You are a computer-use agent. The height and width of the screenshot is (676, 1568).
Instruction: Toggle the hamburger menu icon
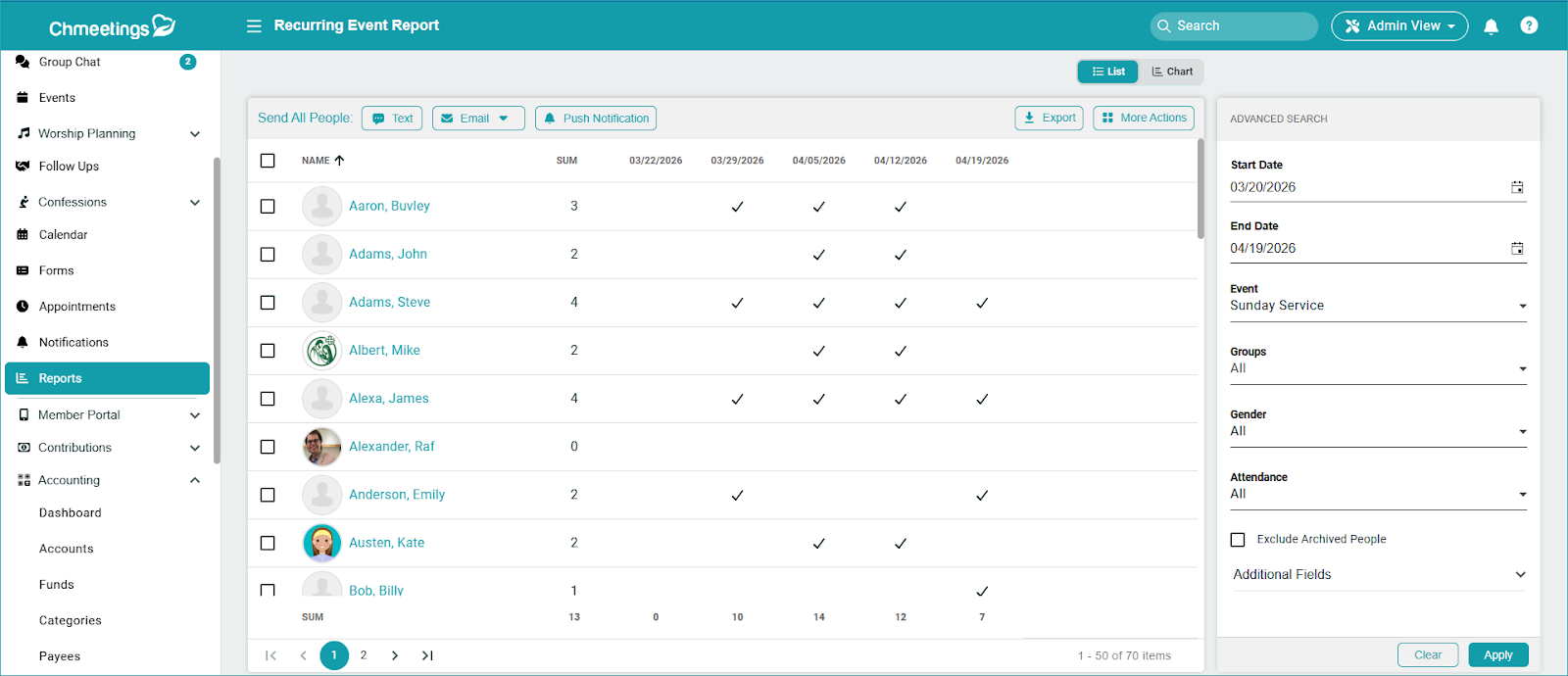pos(254,26)
